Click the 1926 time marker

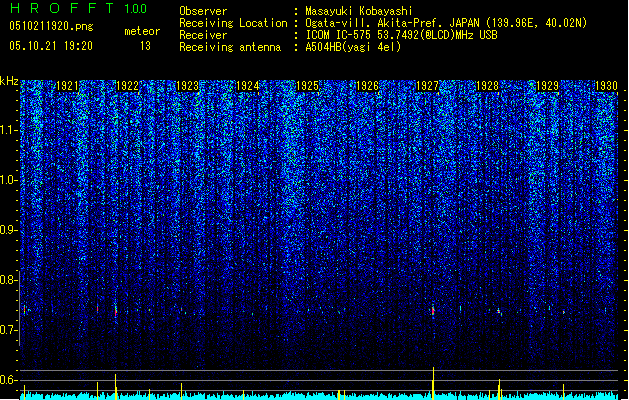tap(367, 86)
